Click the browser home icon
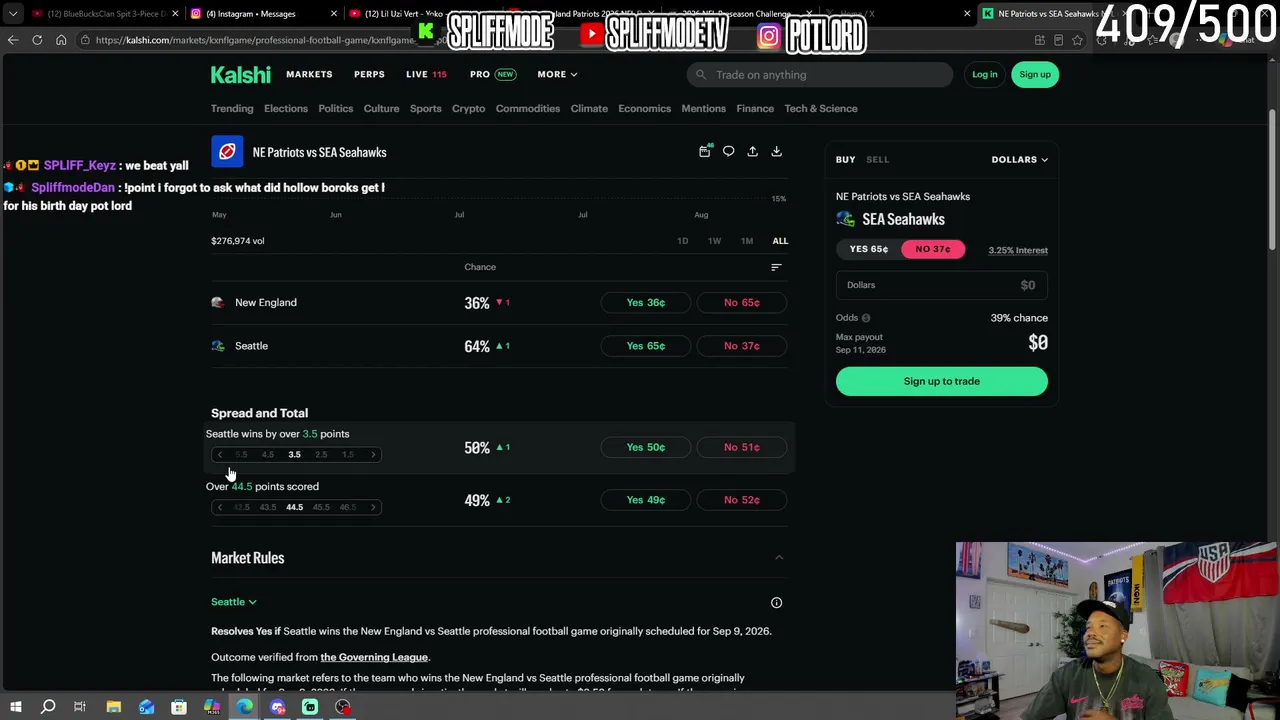The width and height of the screenshot is (1280, 720). click(x=61, y=40)
